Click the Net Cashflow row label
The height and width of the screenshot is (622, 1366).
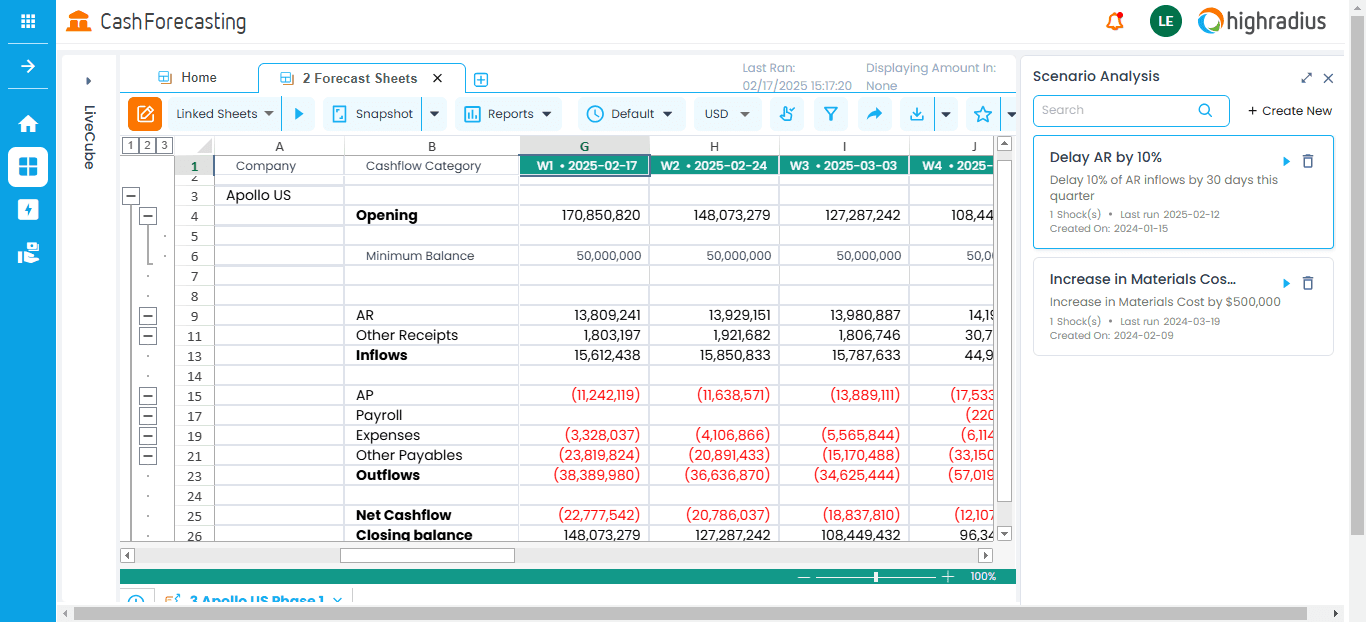coord(403,516)
